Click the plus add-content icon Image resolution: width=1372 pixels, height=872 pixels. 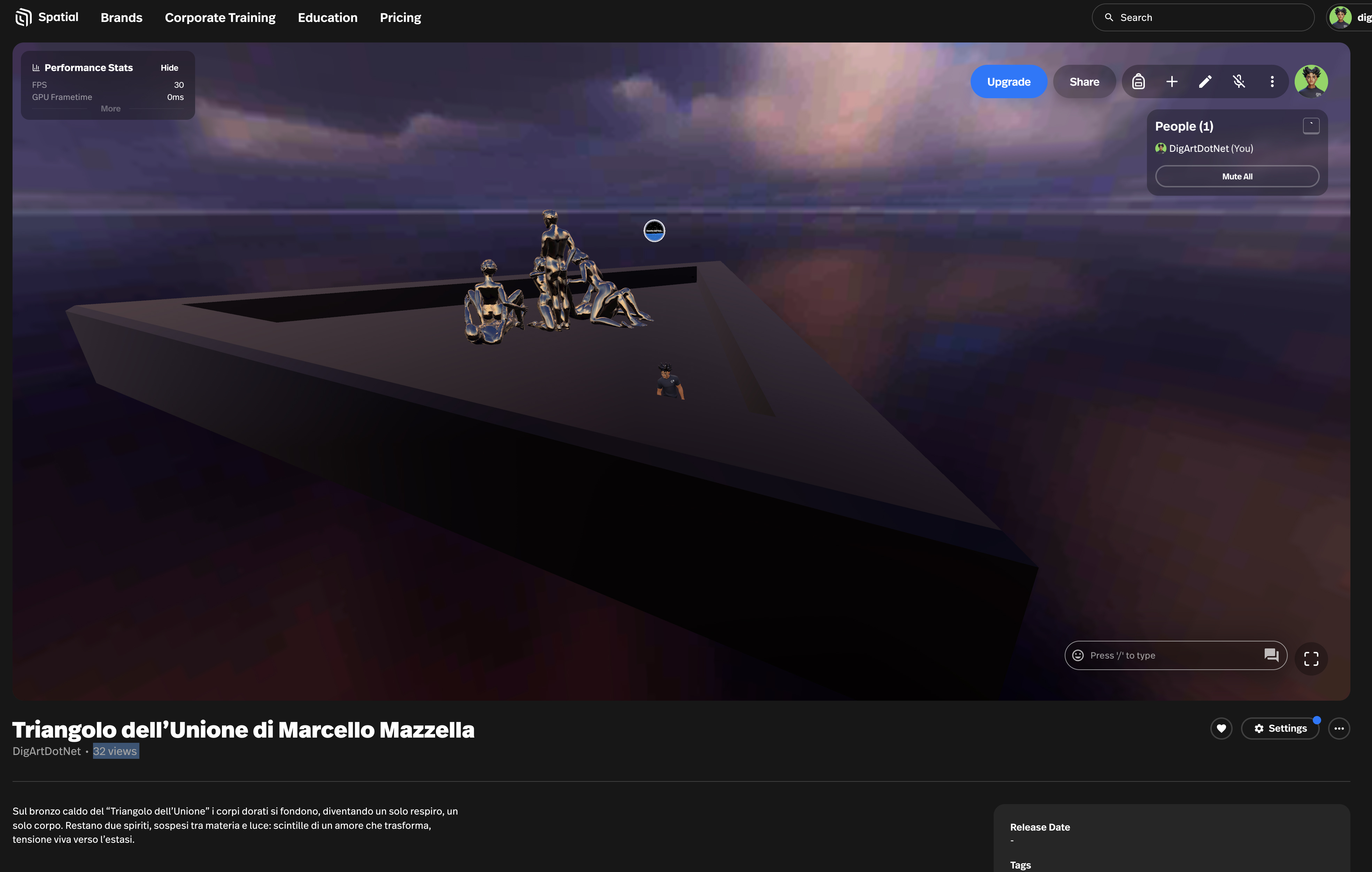click(x=1171, y=81)
